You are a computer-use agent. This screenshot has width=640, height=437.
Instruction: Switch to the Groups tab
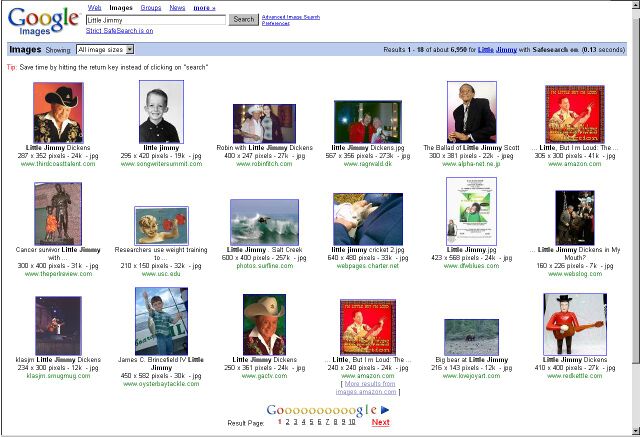pyautogui.click(x=151, y=7)
